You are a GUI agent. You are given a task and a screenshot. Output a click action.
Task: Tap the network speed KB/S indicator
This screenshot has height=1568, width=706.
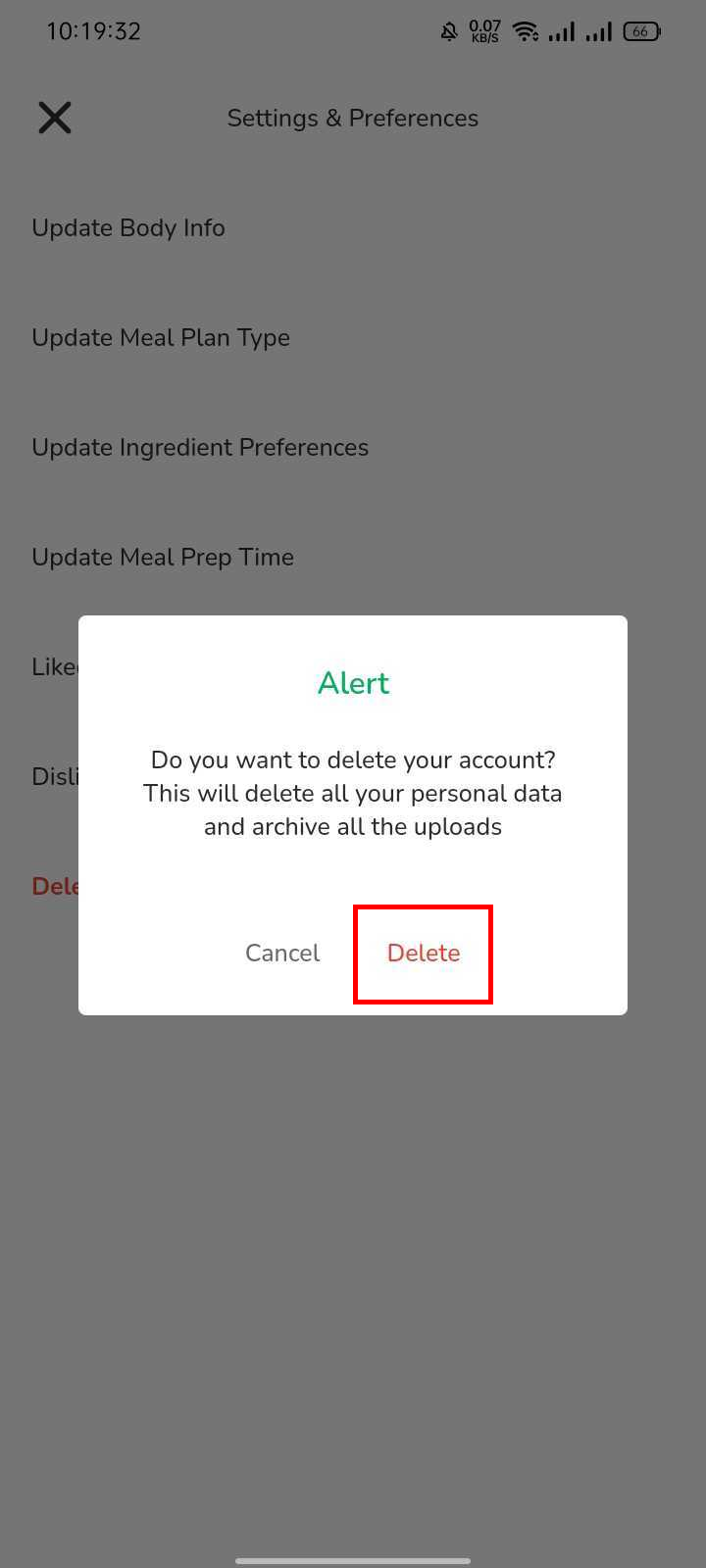(x=484, y=31)
